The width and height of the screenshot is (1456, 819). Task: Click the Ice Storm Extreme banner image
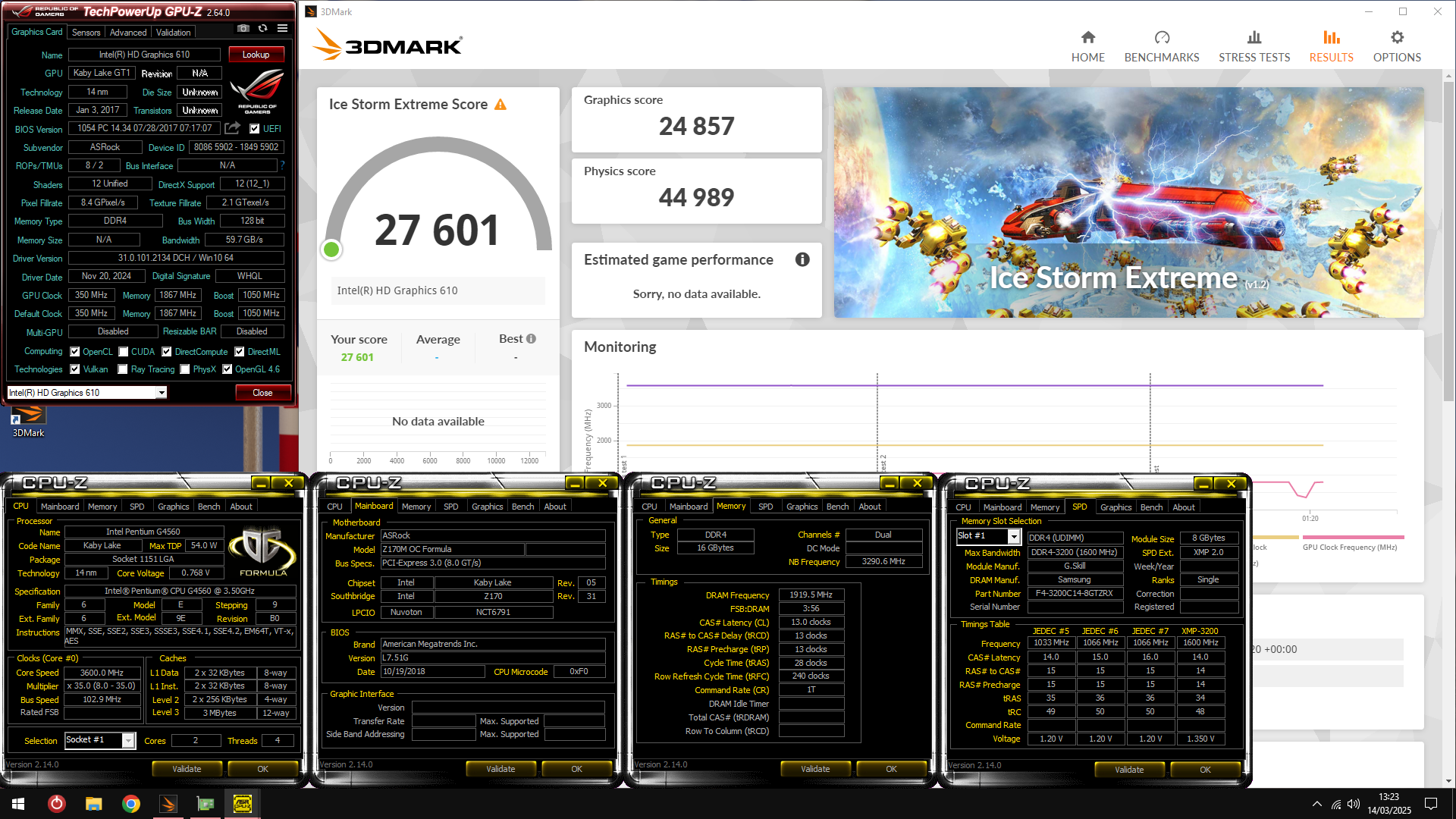1128,202
